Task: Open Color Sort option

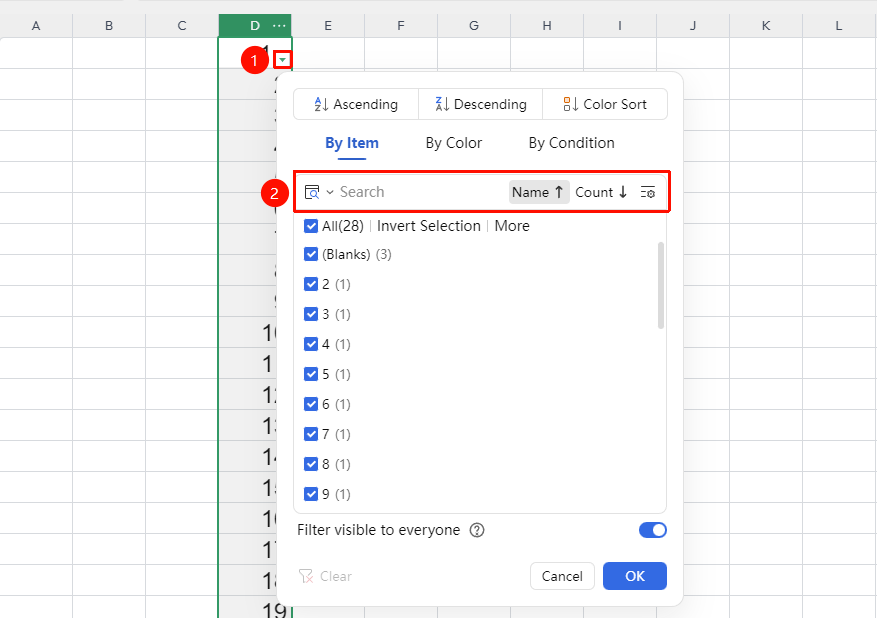Action: [x=605, y=104]
